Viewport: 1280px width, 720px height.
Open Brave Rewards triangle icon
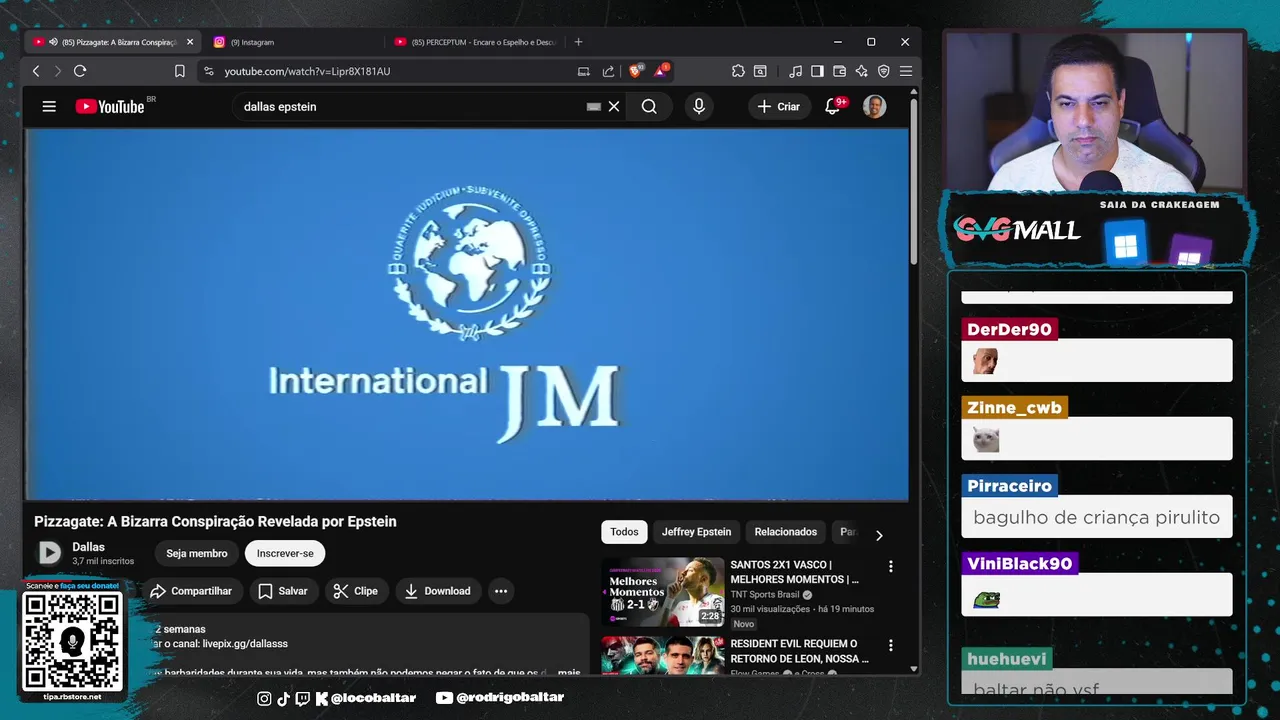(x=661, y=71)
